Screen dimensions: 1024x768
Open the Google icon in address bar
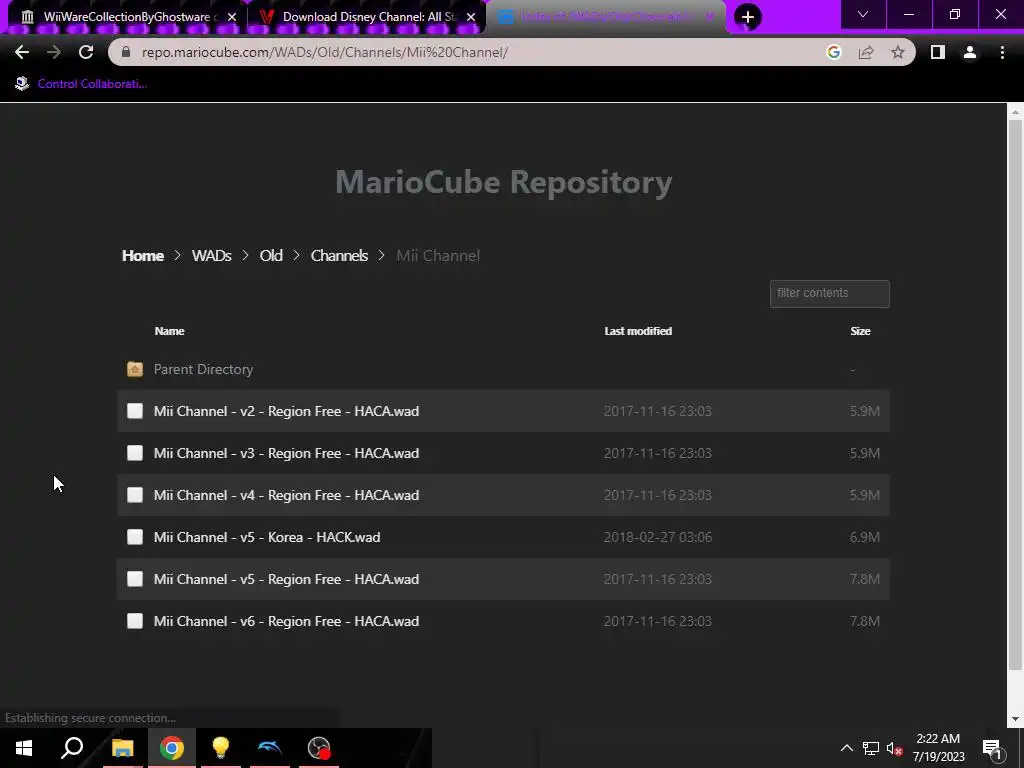(x=833, y=52)
